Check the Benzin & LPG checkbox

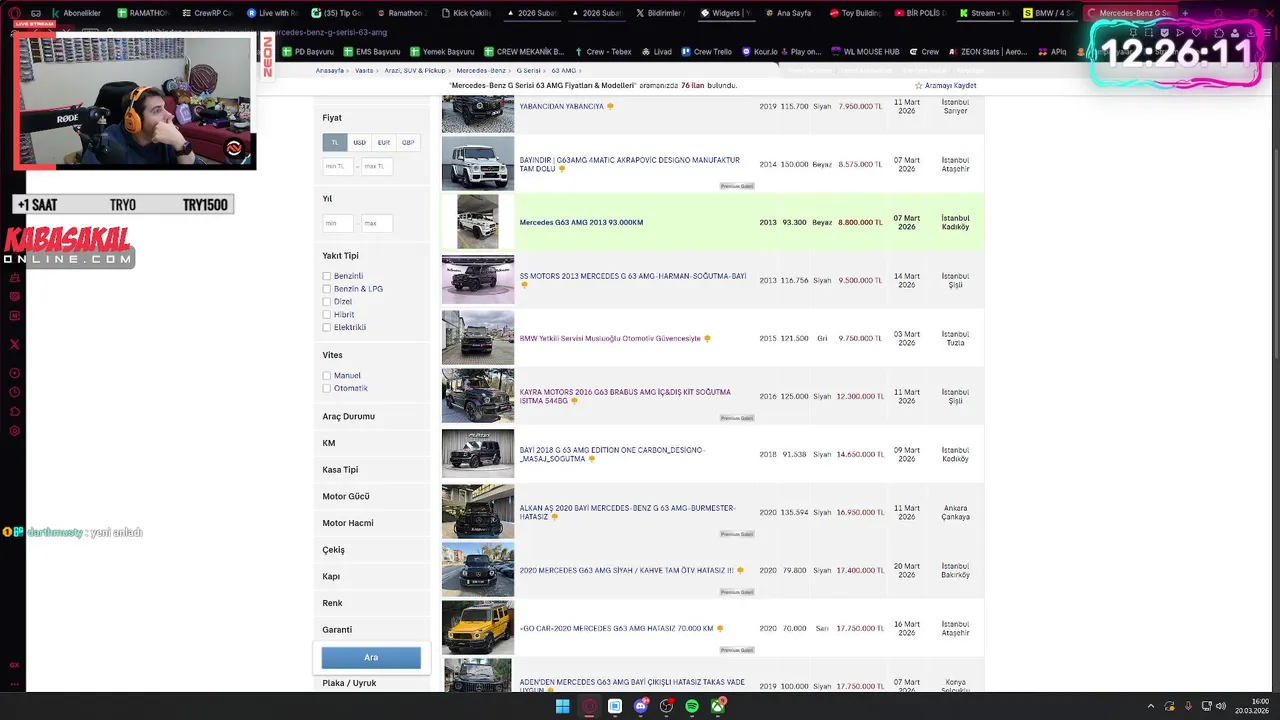tap(326, 289)
